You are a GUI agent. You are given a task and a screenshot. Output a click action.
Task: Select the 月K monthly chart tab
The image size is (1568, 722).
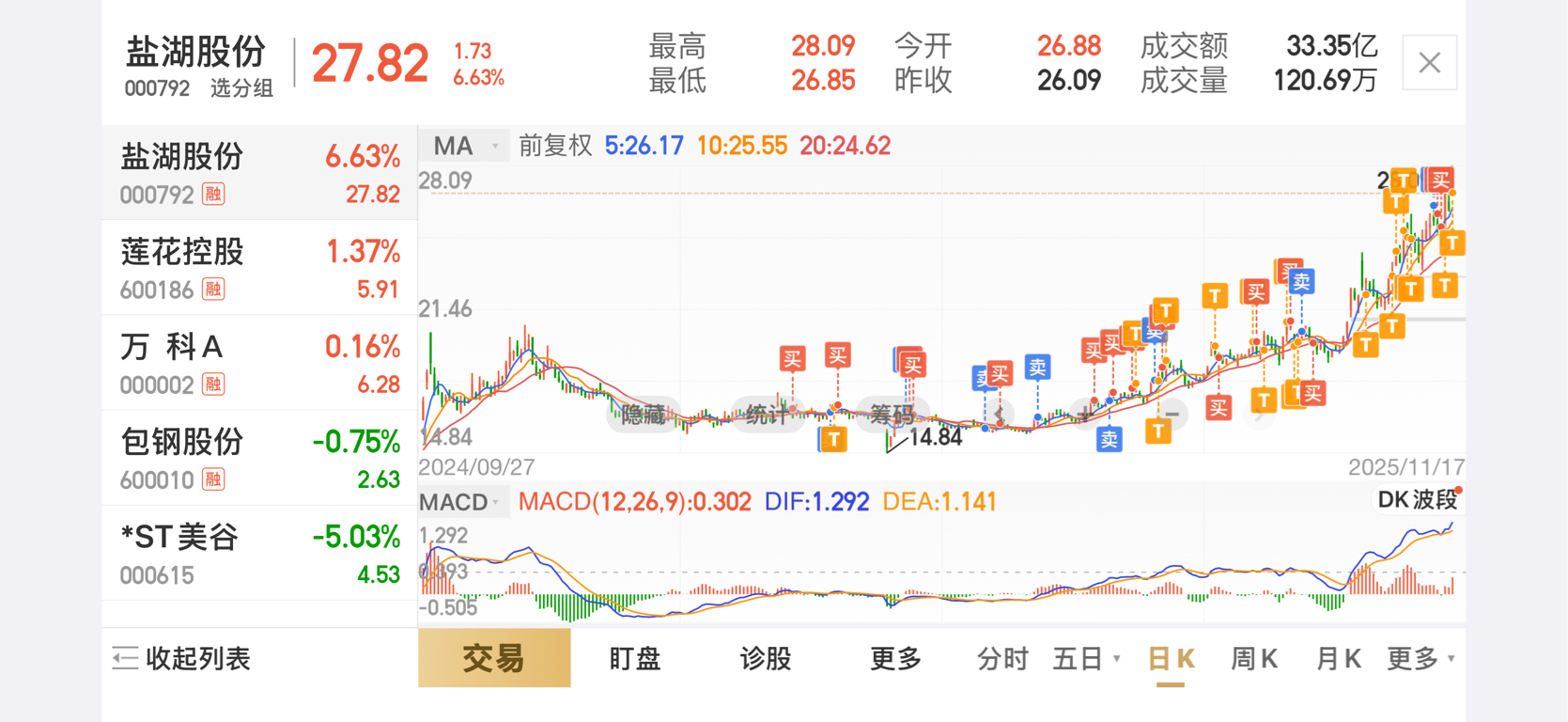[x=1338, y=659]
